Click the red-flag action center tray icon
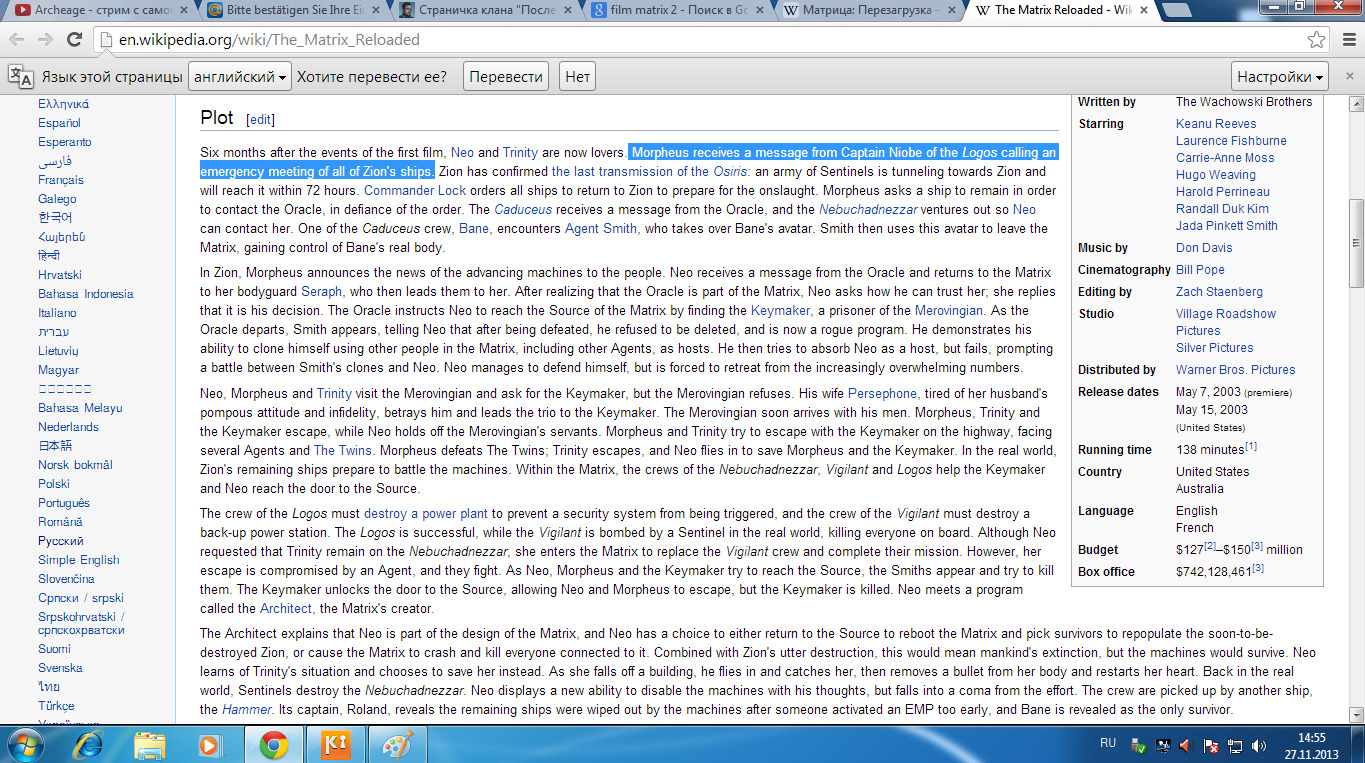Image resolution: width=1365 pixels, height=763 pixels. point(1210,745)
